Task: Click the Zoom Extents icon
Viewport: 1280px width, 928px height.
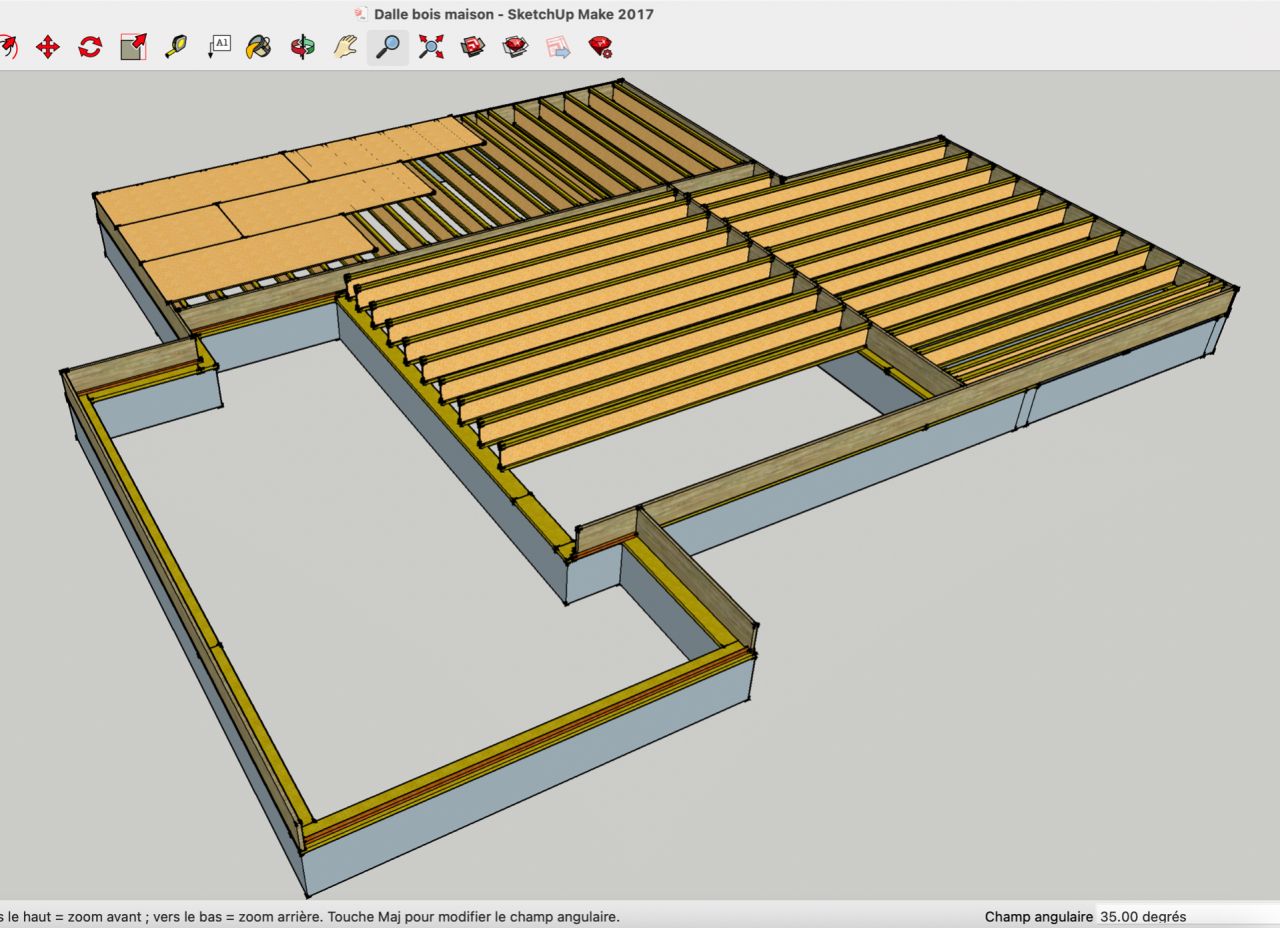Action: [x=431, y=47]
